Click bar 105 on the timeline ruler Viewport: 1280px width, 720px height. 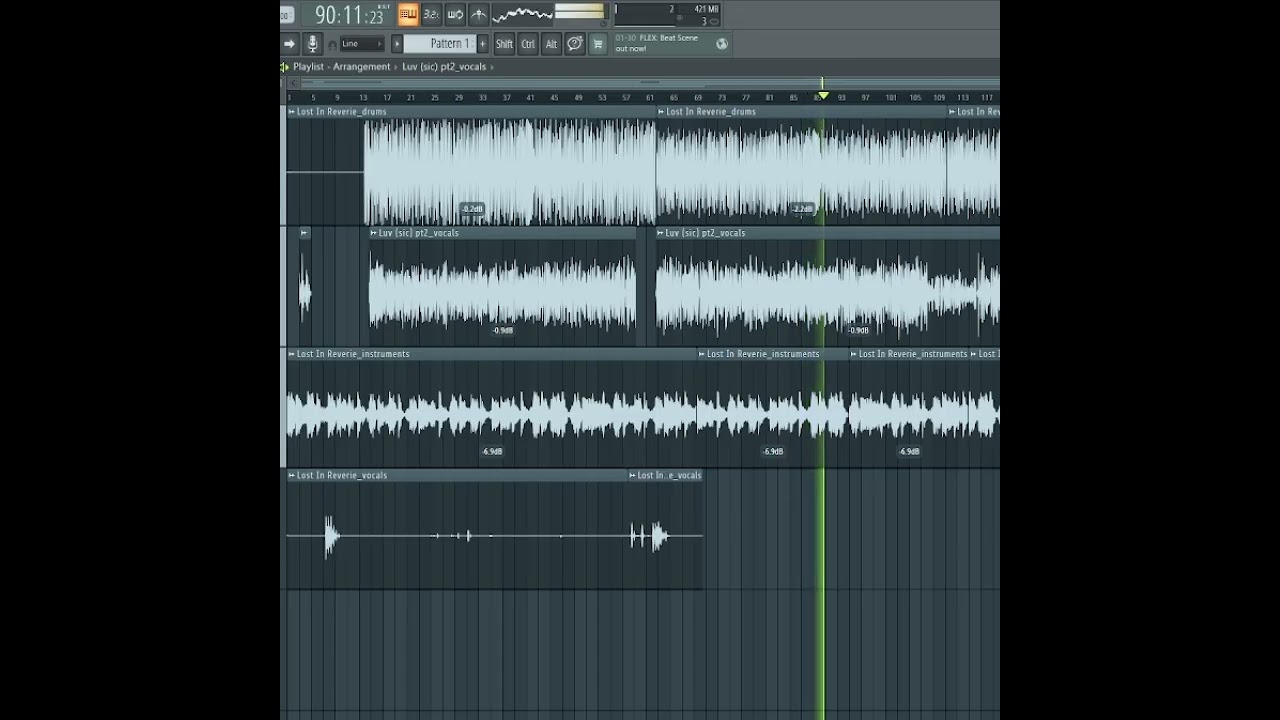click(x=915, y=98)
